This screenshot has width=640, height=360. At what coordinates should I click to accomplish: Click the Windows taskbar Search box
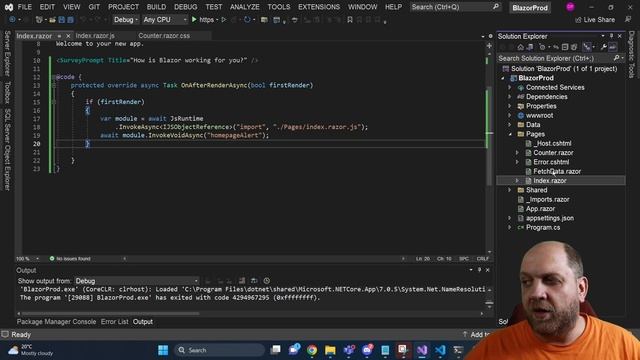(x=220, y=350)
